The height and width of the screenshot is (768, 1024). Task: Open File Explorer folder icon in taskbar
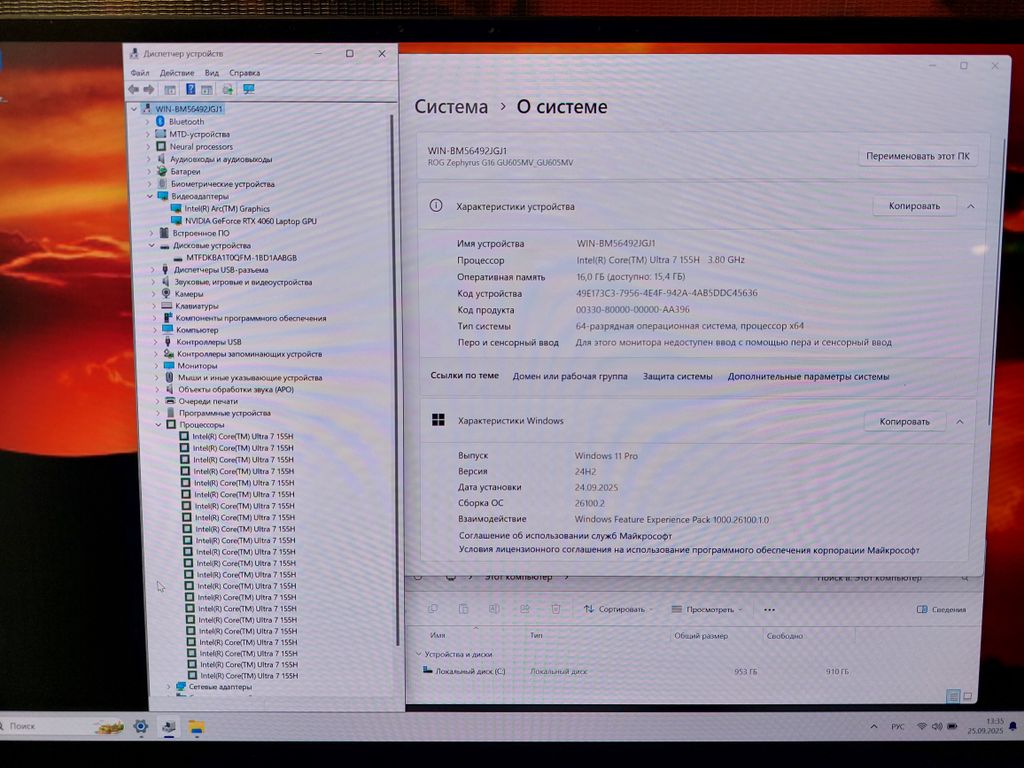197,726
